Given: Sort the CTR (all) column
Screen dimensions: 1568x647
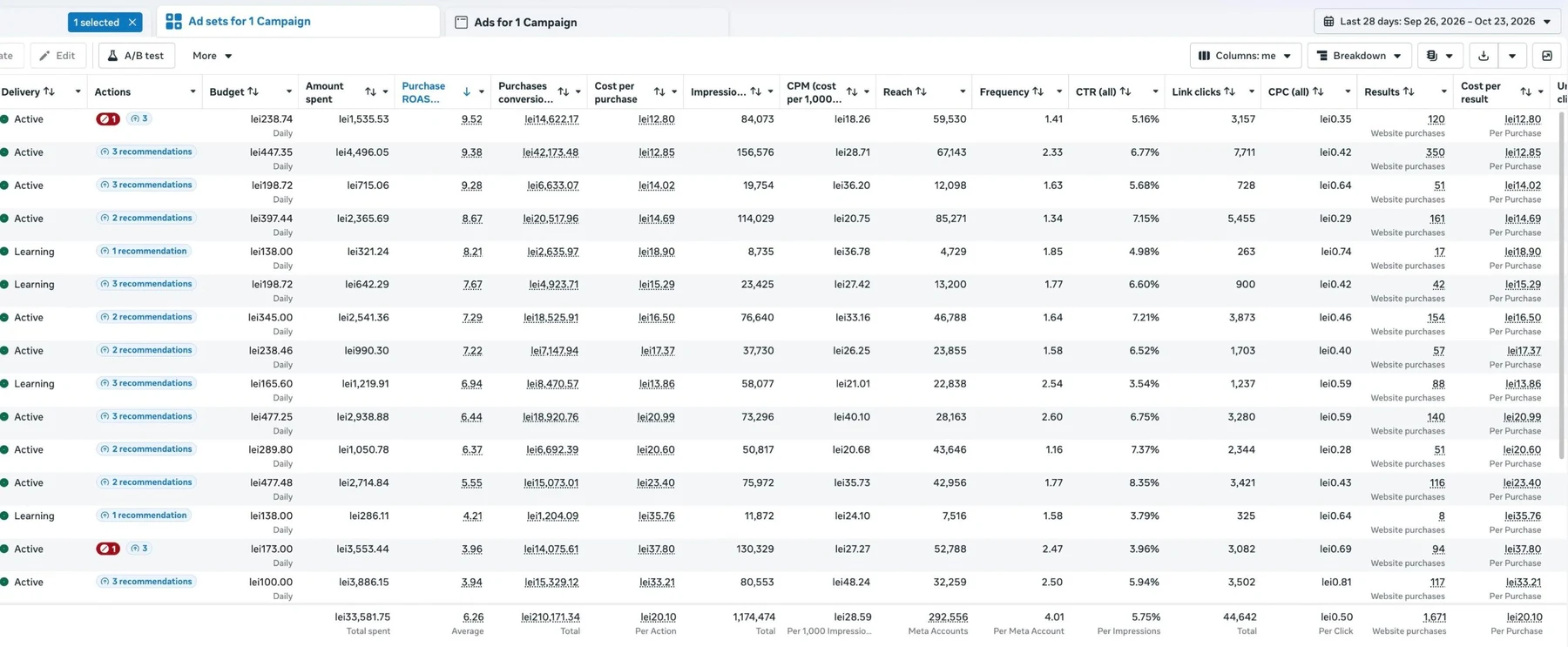Looking at the screenshot, I should pyautogui.click(x=1125, y=91).
